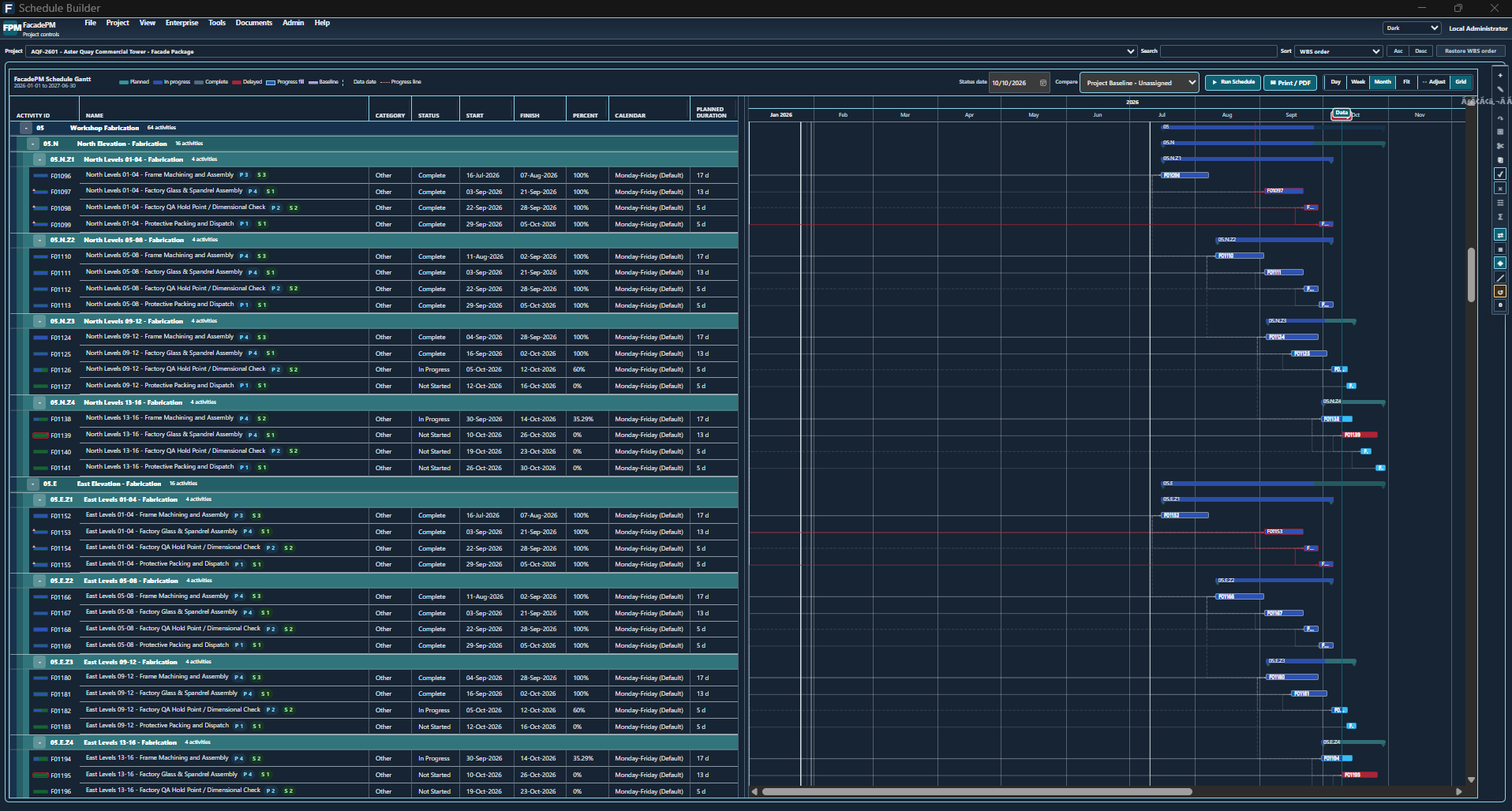Click the Search input field

1218,51
